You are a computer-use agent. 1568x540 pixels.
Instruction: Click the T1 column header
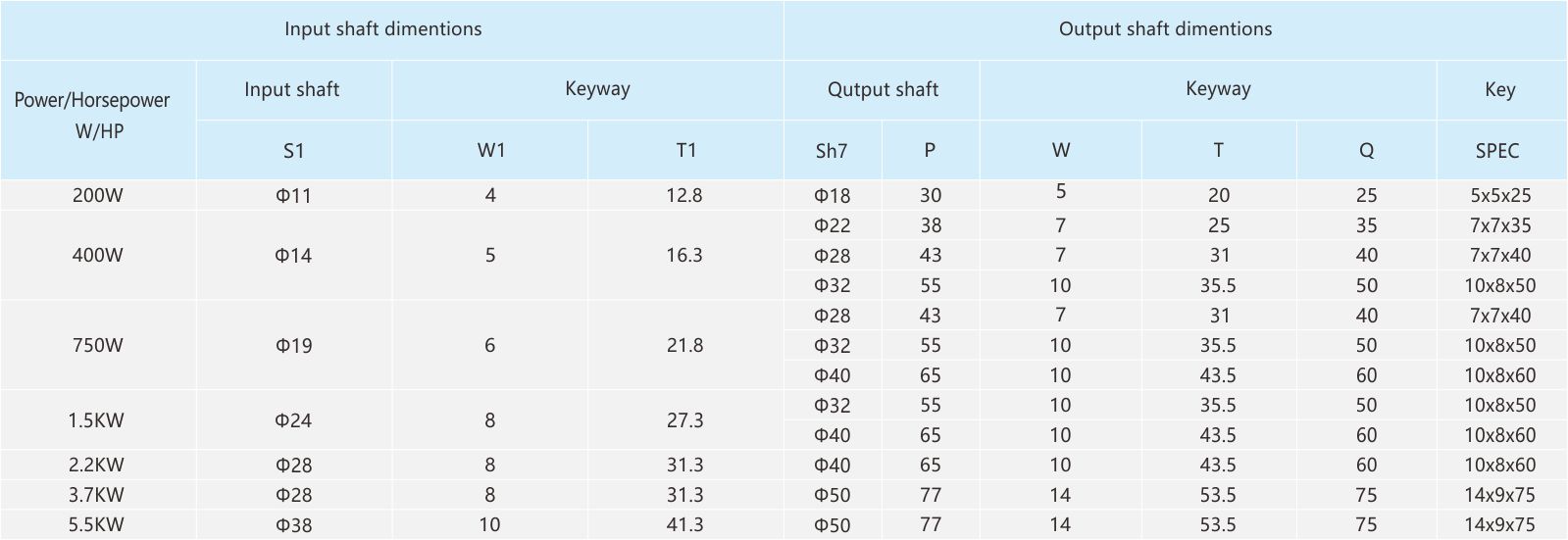click(685, 150)
